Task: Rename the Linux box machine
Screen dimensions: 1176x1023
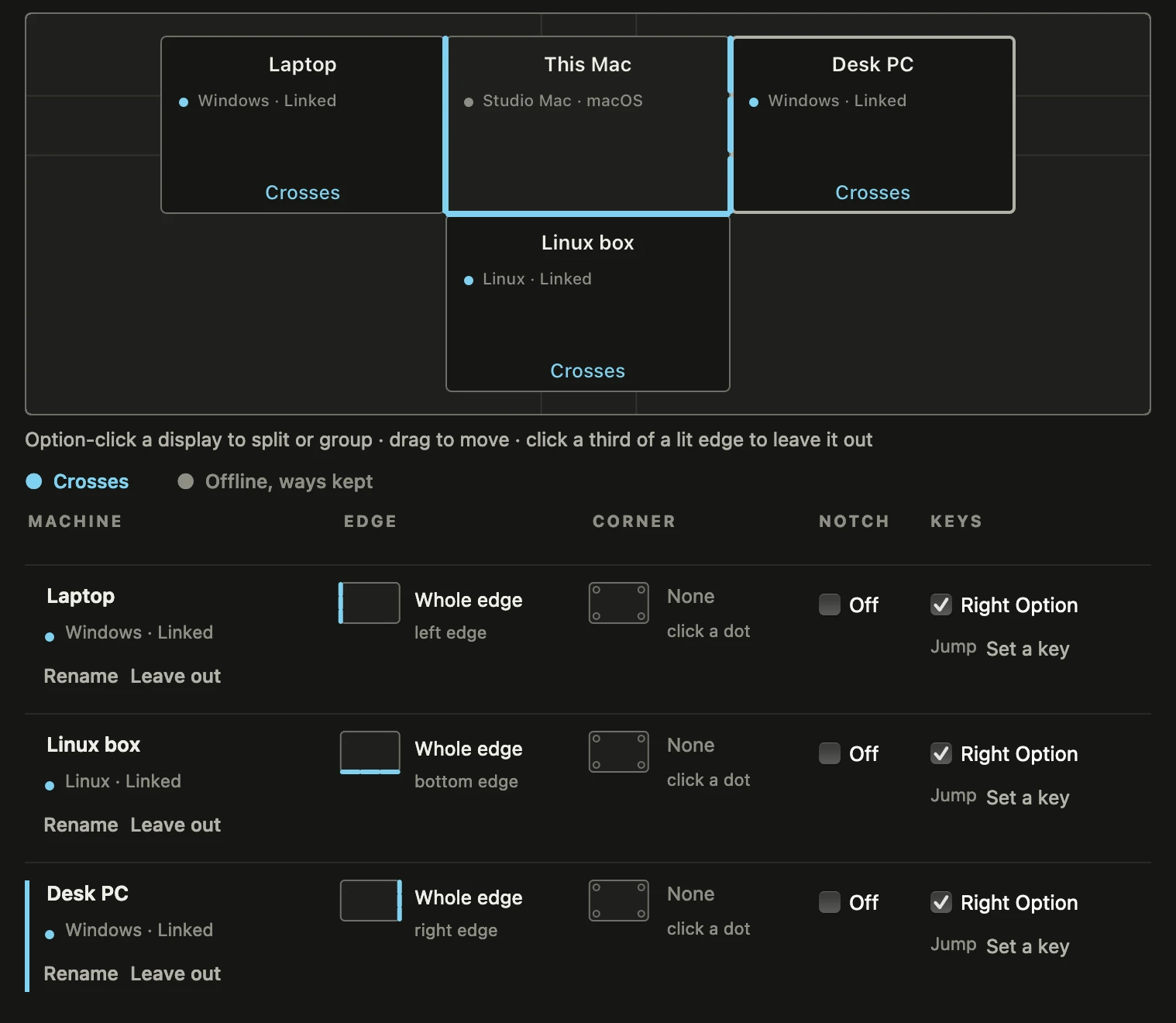Action: coord(81,825)
